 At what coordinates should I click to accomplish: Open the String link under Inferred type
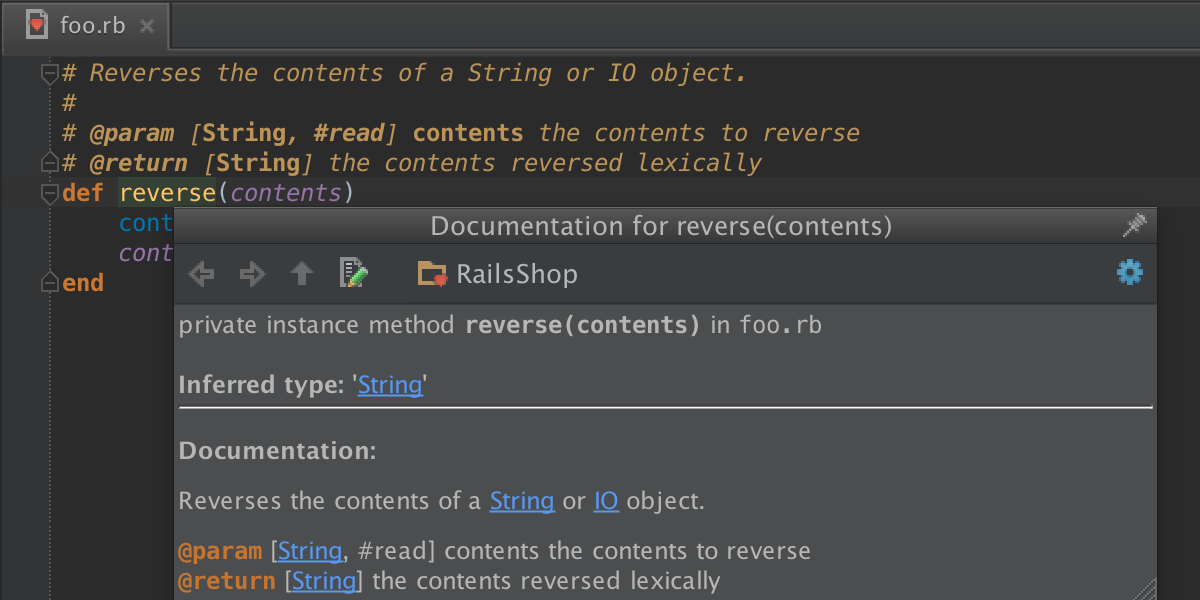click(389, 385)
